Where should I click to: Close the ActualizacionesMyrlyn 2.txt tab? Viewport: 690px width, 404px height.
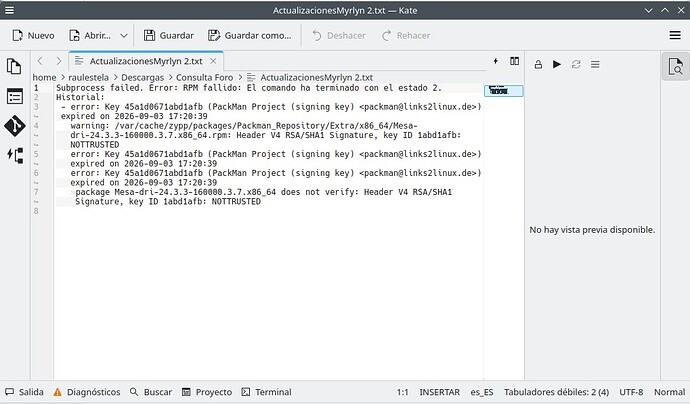[213, 61]
